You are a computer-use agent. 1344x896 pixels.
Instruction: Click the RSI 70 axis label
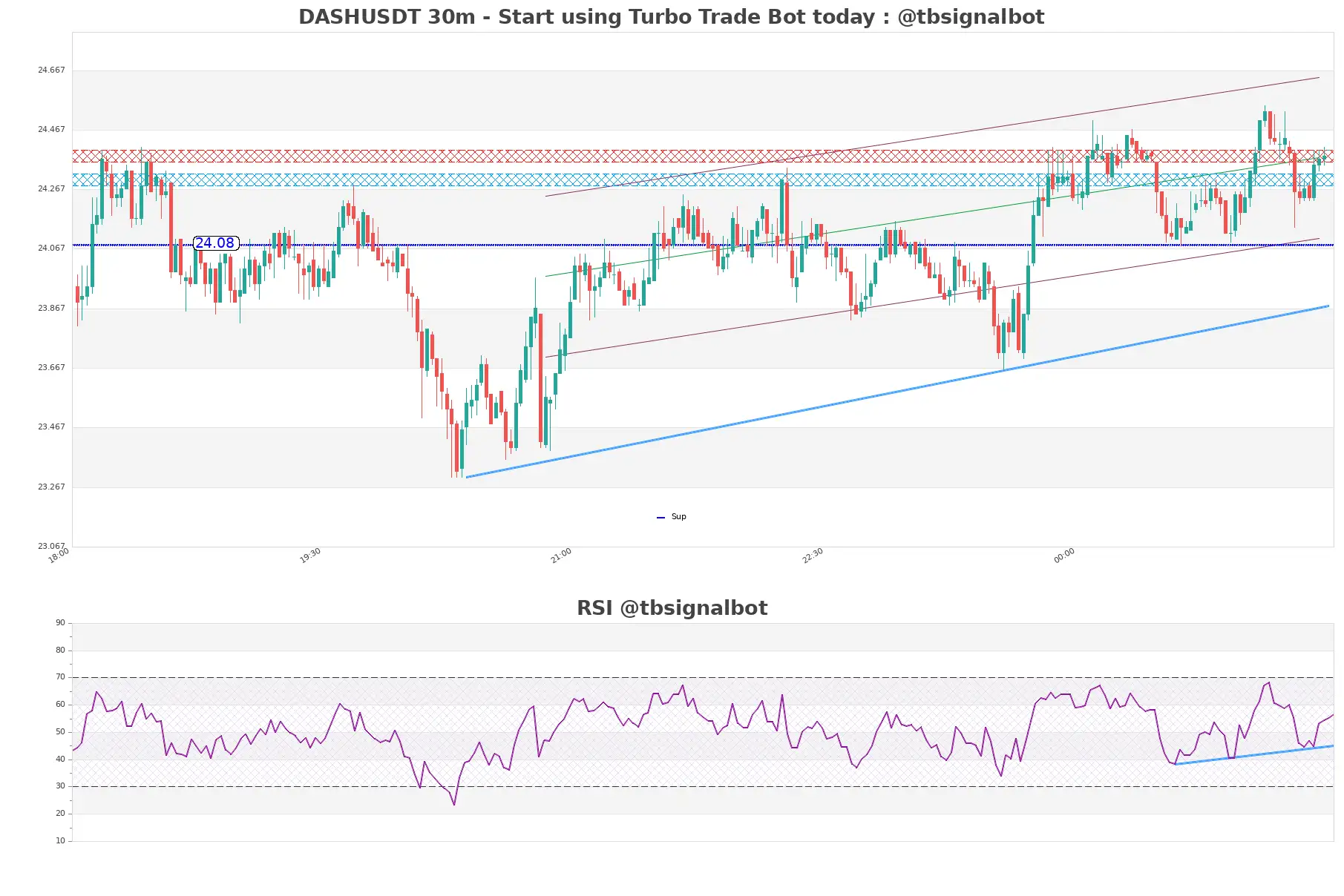tap(60, 677)
